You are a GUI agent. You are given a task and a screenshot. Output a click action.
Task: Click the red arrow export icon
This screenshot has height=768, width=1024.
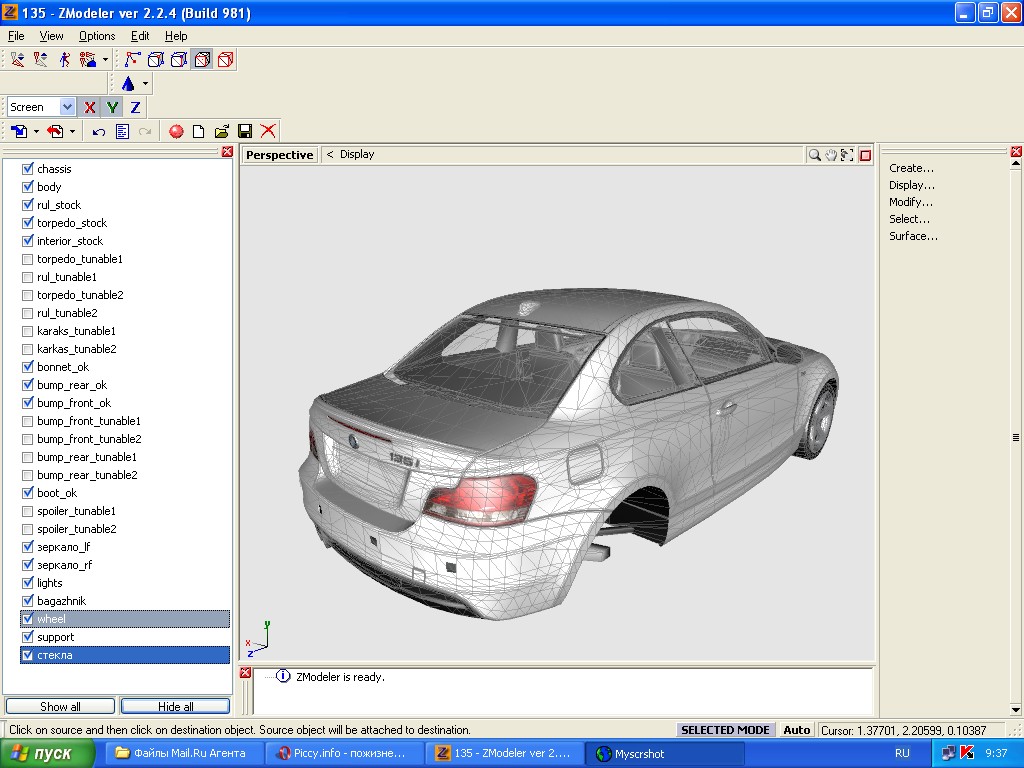(x=56, y=131)
